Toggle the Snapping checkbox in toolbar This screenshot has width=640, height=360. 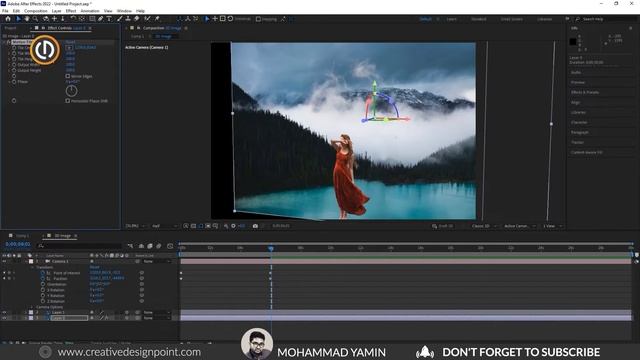point(258,19)
